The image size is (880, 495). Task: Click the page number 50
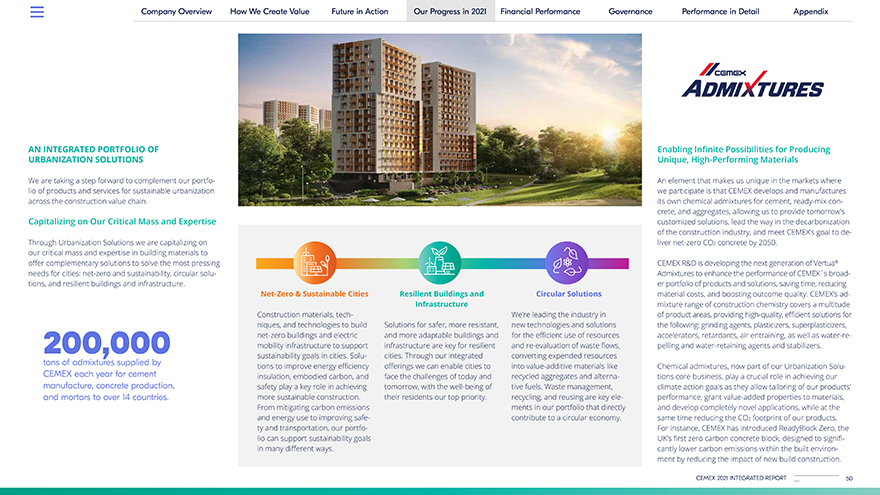click(x=849, y=479)
